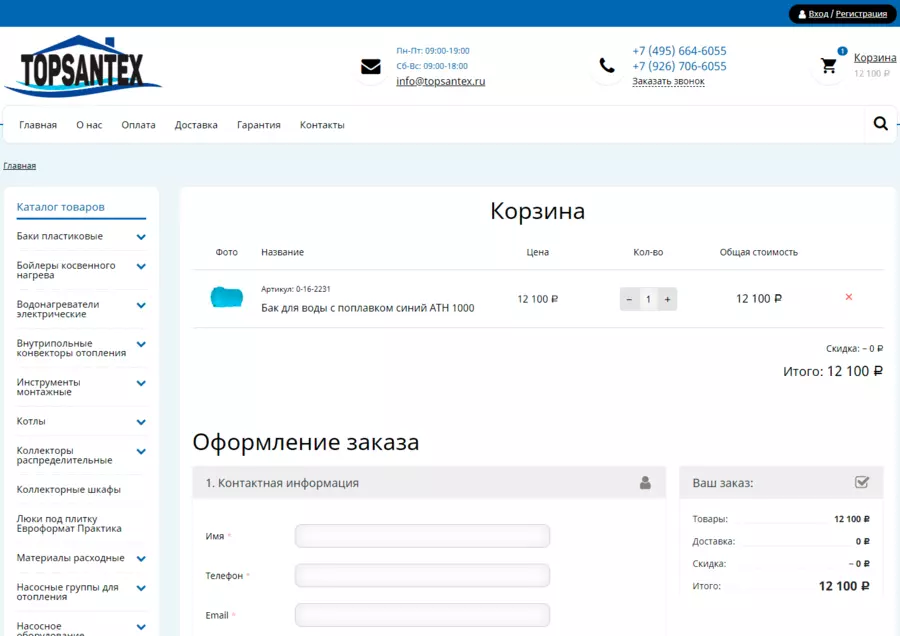
Task: Click the blue water tank thumbnail
Action: pyautogui.click(x=227, y=297)
